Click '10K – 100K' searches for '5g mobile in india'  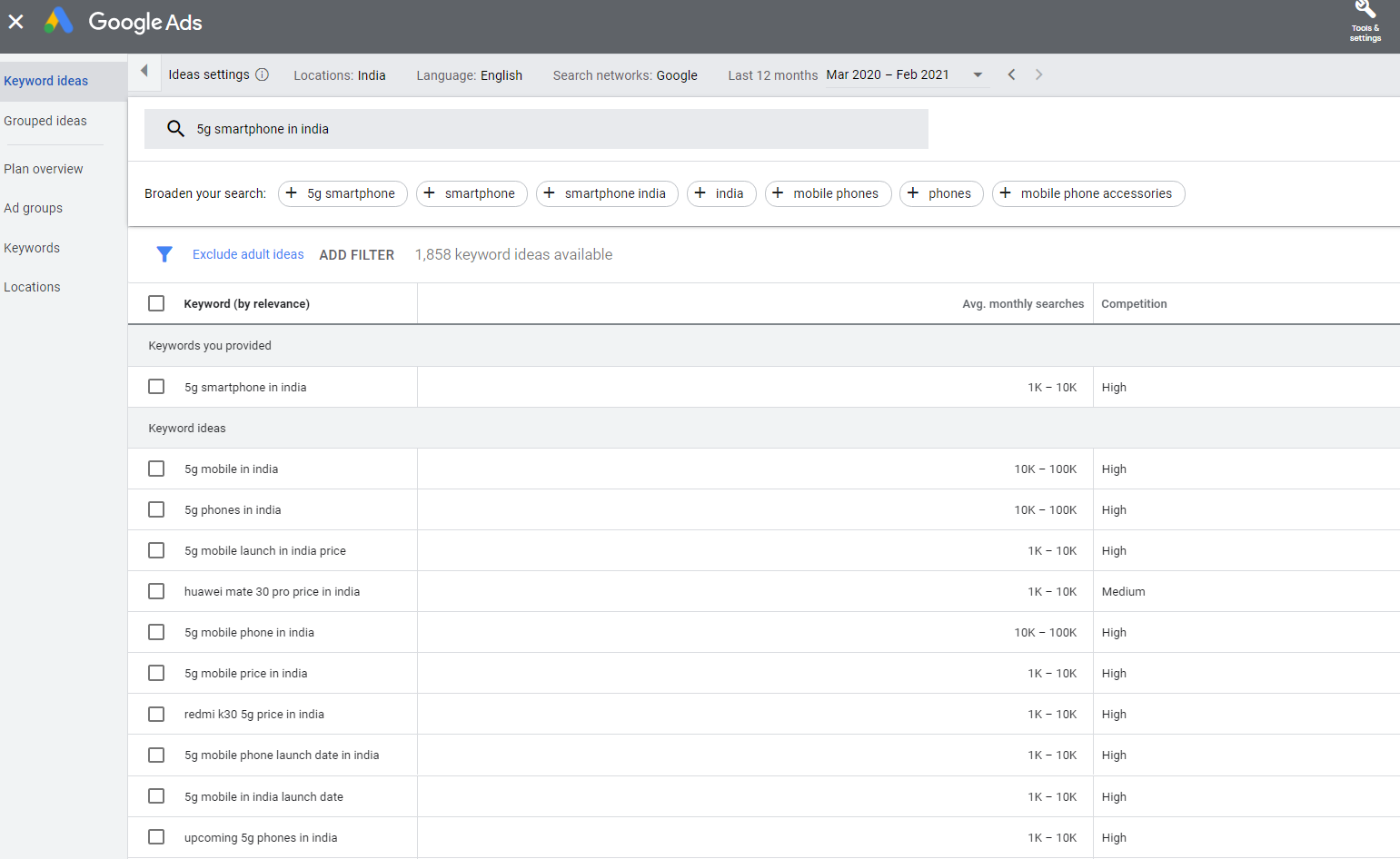click(1046, 469)
